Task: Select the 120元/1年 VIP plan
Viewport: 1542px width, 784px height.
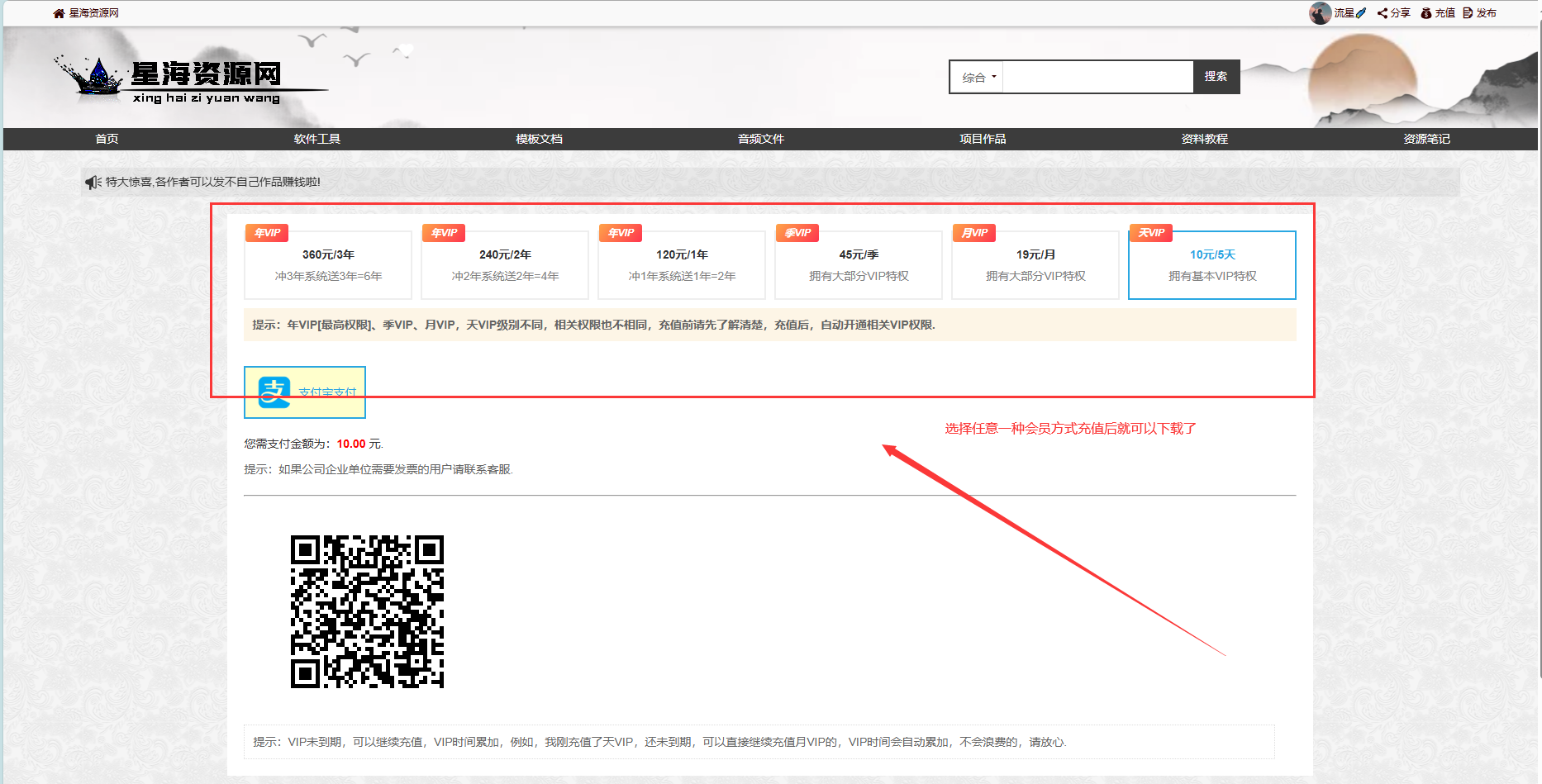Action: click(682, 264)
